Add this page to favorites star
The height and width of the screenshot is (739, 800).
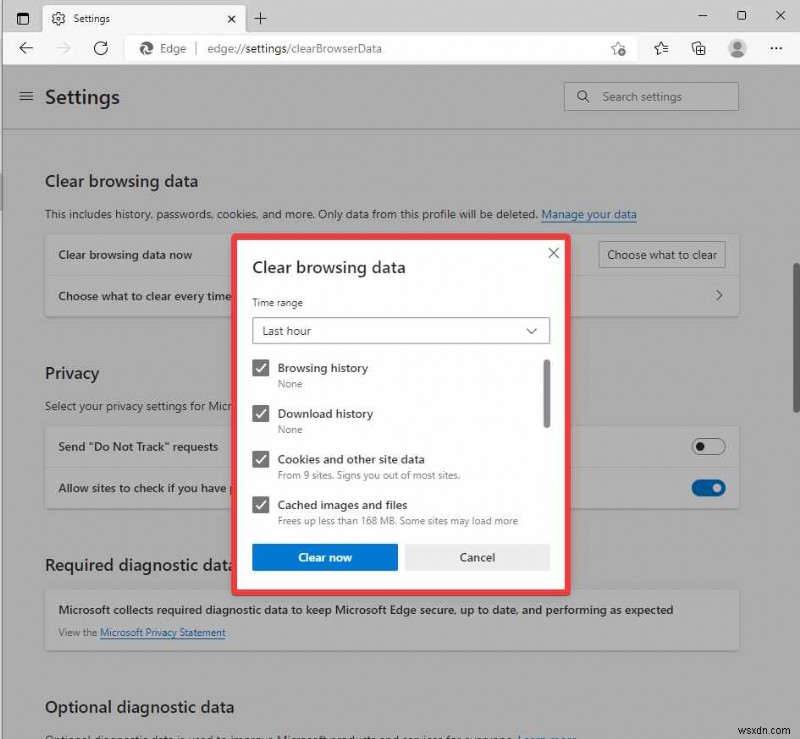click(618, 48)
